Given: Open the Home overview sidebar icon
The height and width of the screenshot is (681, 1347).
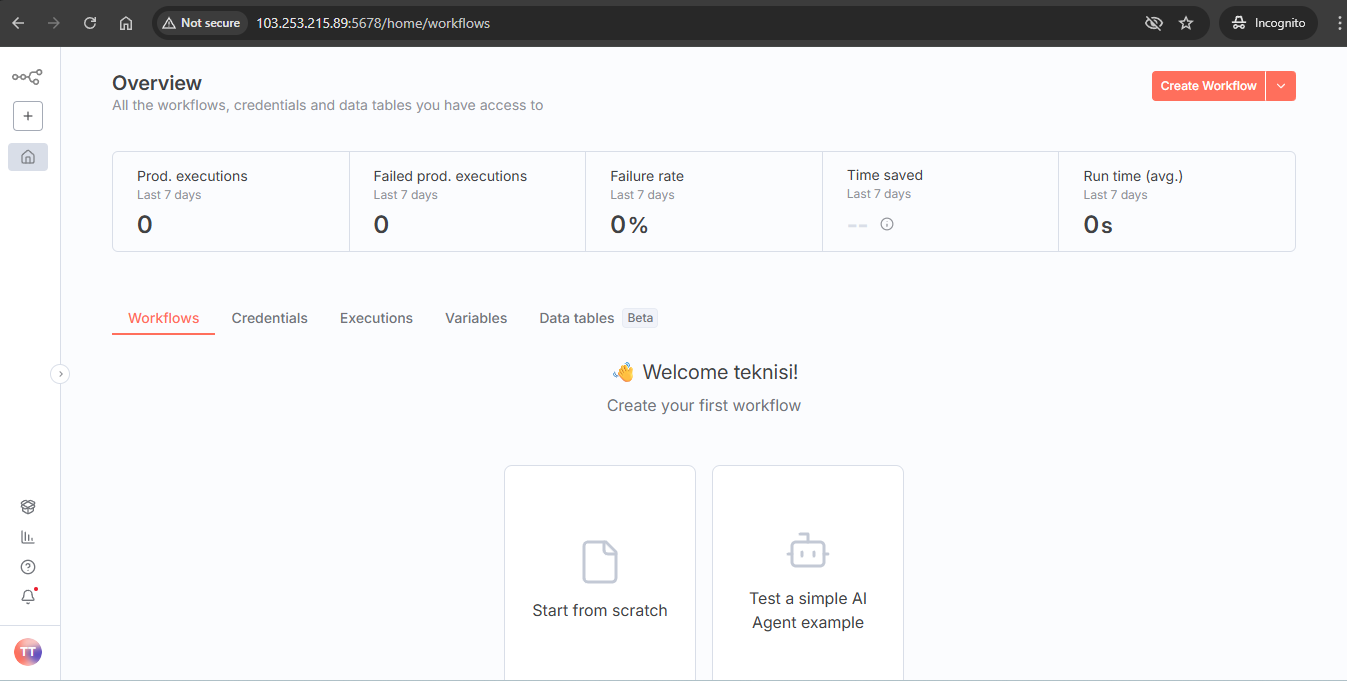Looking at the screenshot, I should [28, 157].
